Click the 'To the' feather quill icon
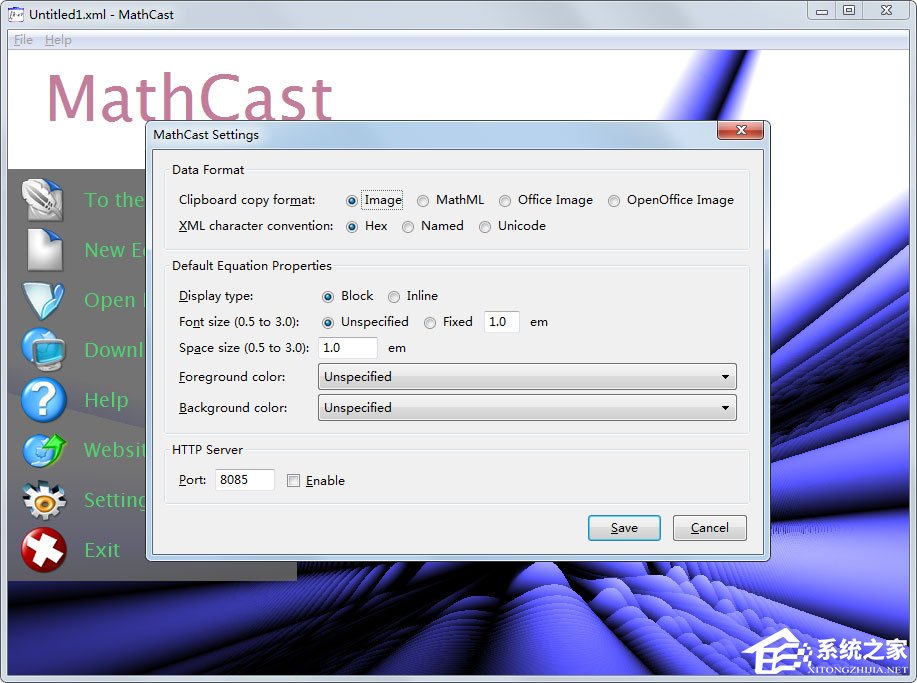The height and width of the screenshot is (683, 917). [x=43, y=200]
